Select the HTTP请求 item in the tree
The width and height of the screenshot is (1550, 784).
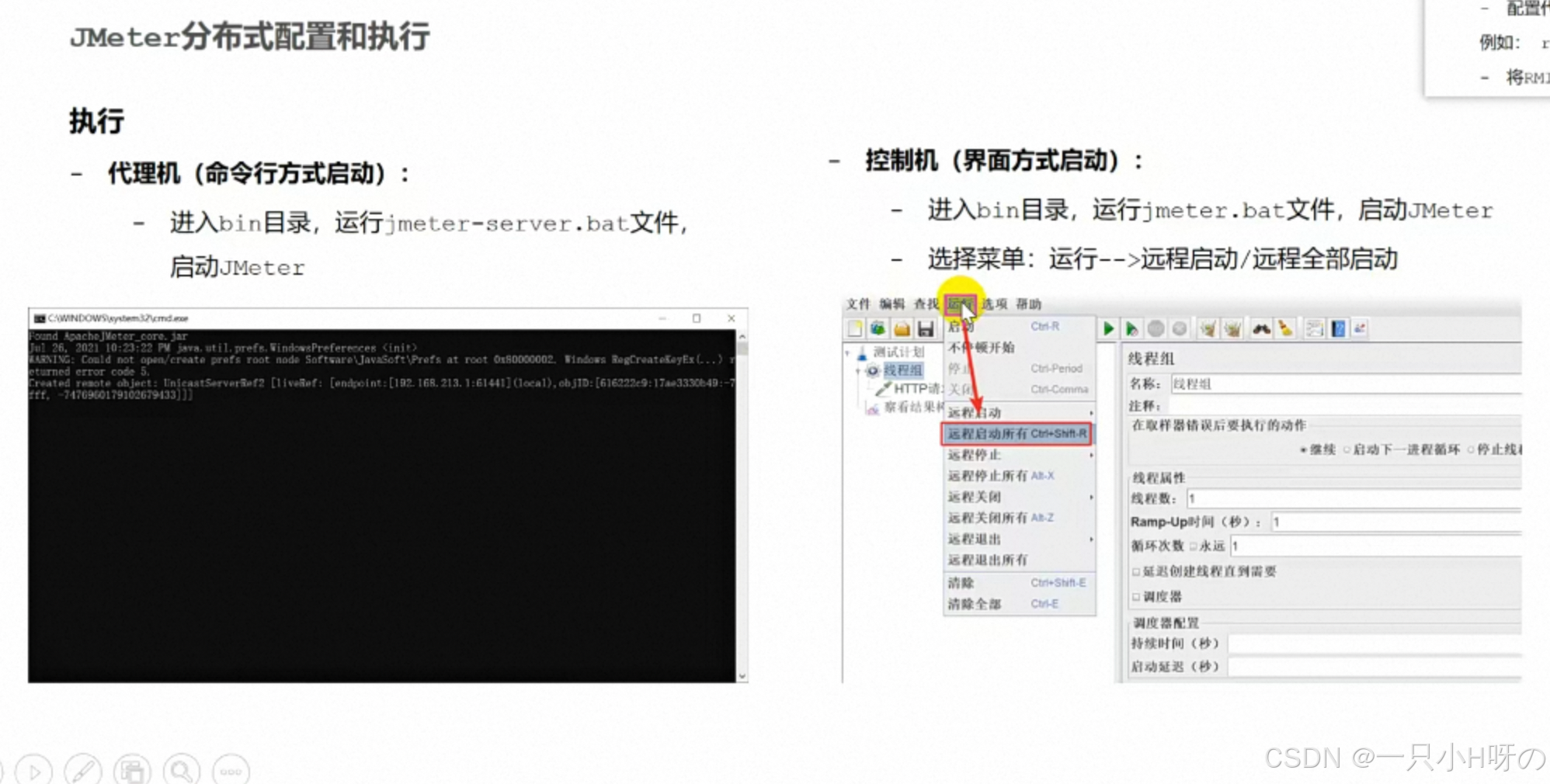click(918, 389)
